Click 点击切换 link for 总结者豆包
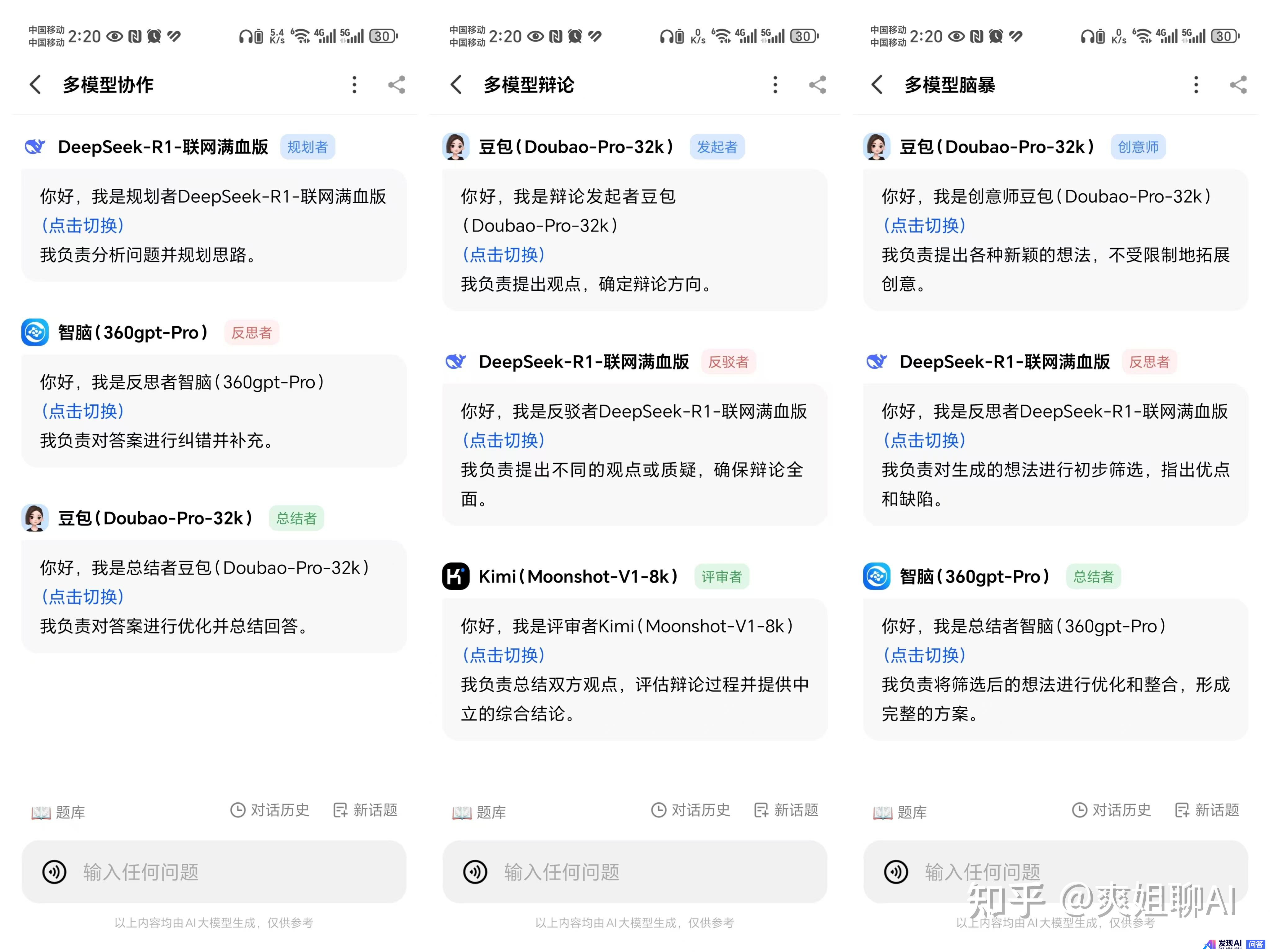The width and height of the screenshot is (1270, 952). (x=83, y=597)
